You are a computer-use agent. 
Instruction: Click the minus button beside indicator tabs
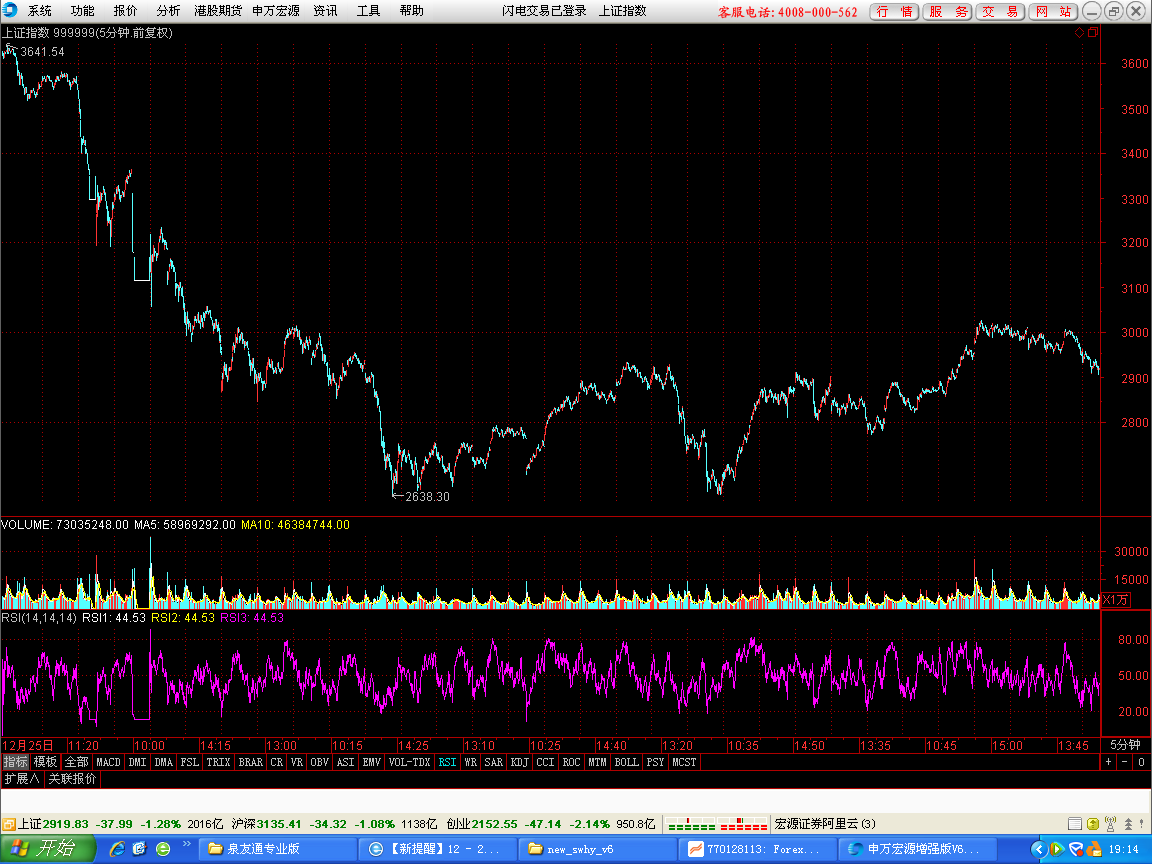[x=1125, y=762]
